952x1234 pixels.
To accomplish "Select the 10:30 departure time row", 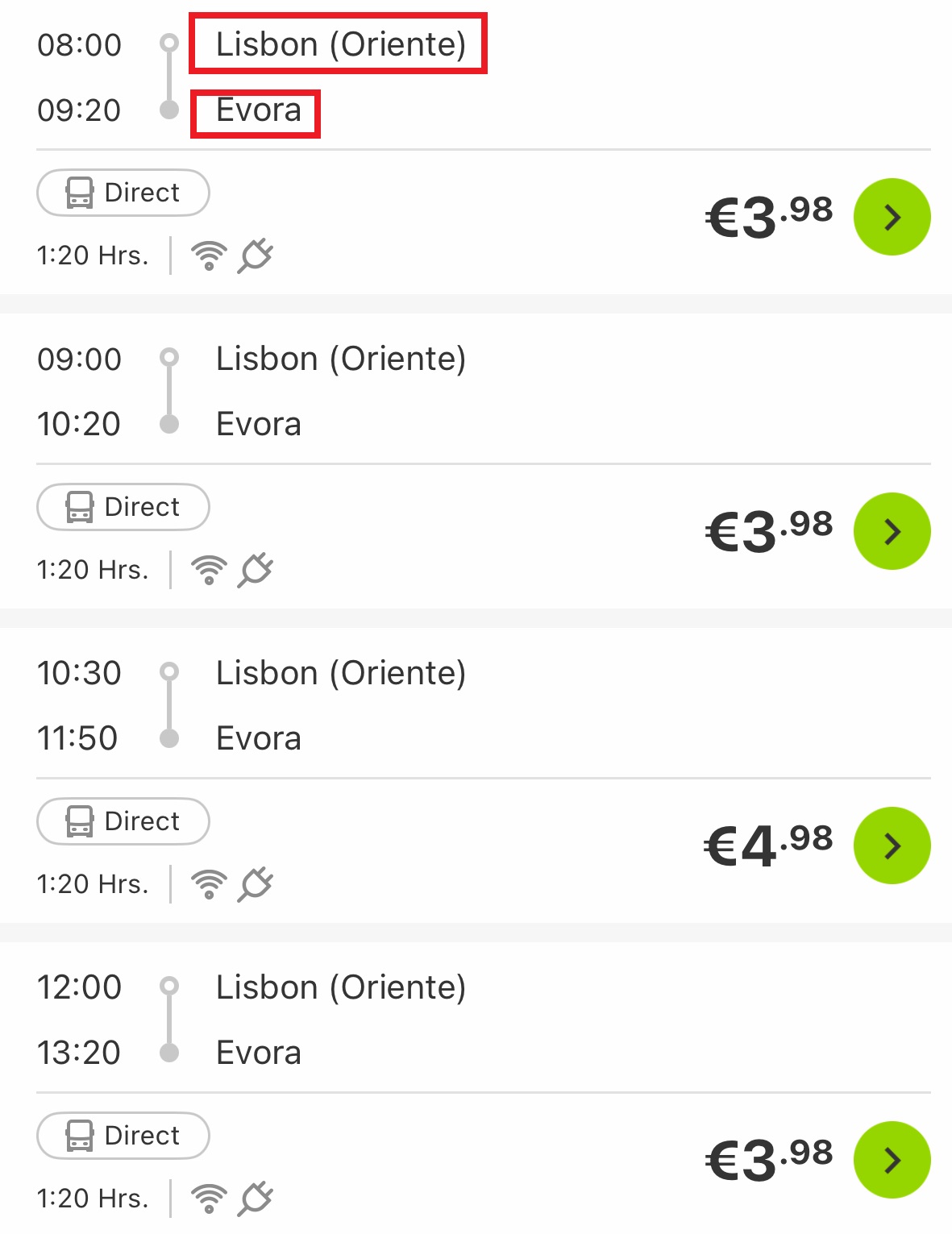I will [79, 673].
